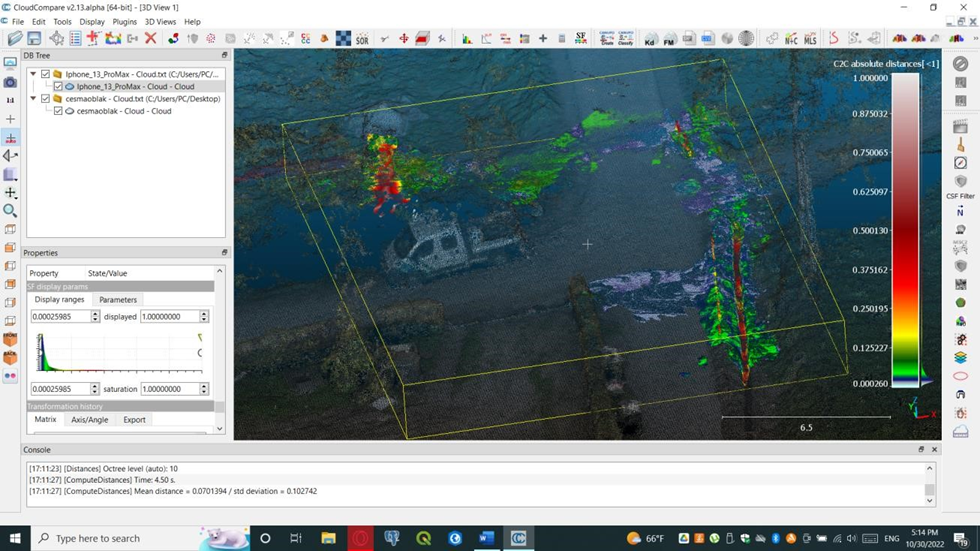Select the cesmaoblak - Cloud - Cloud tree item
Screen dimensions: 980x551
pos(124,111)
